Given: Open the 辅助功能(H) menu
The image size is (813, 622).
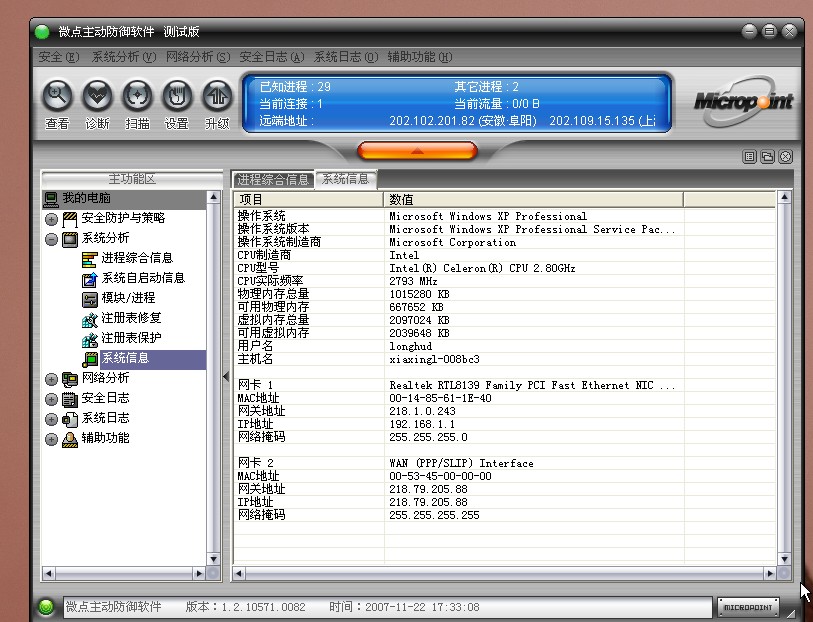Looking at the screenshot, I should pyautogui.click(x=420, y=57).
